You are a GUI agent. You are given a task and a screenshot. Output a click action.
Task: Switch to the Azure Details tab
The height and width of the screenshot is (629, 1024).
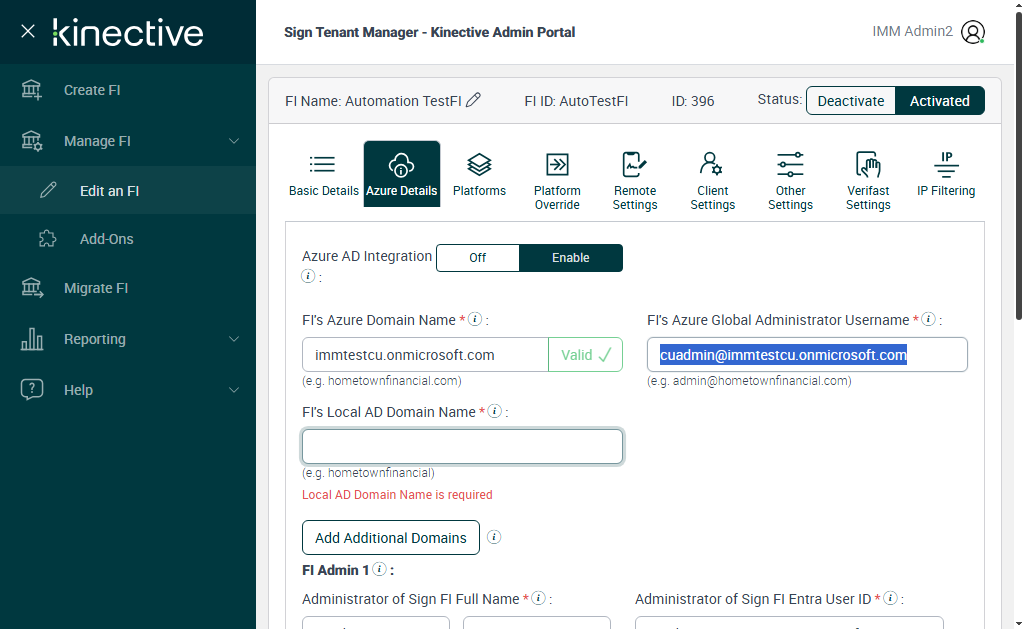(x=402, y=174)
